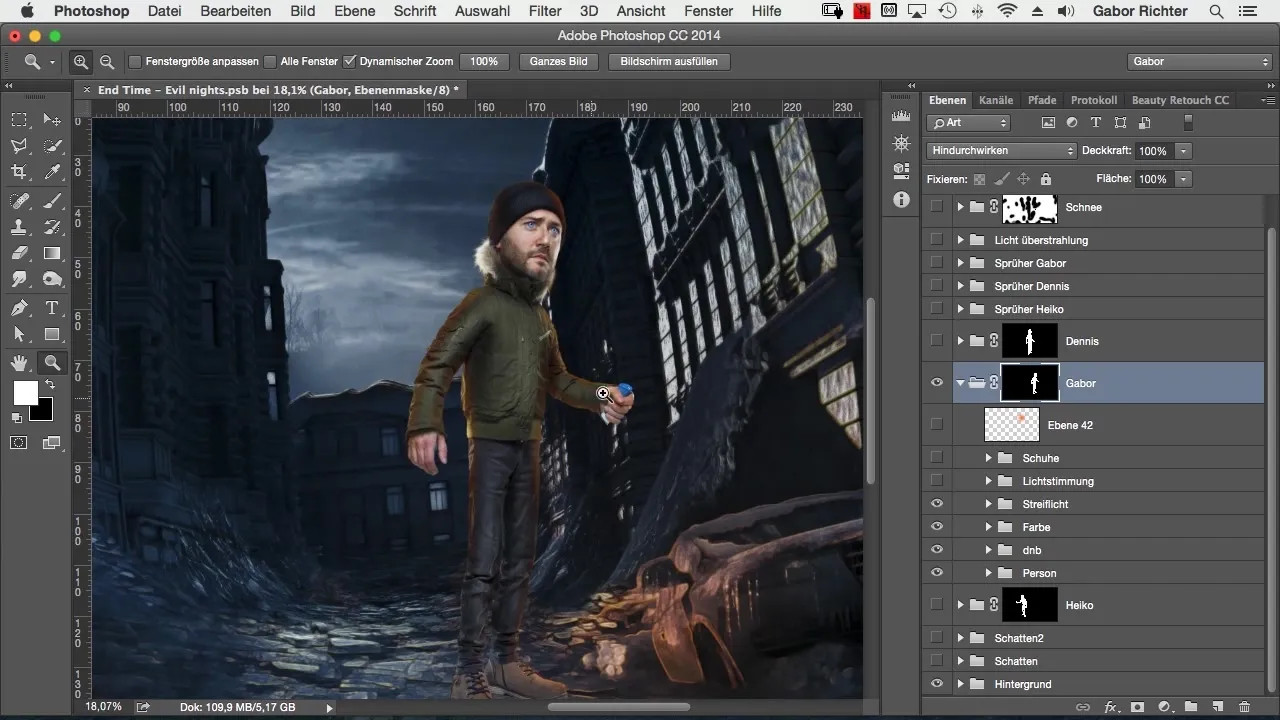The image size is (1280, 720).
Task: Enable Alle Fenster checkbox
Action: coord(270,62)
